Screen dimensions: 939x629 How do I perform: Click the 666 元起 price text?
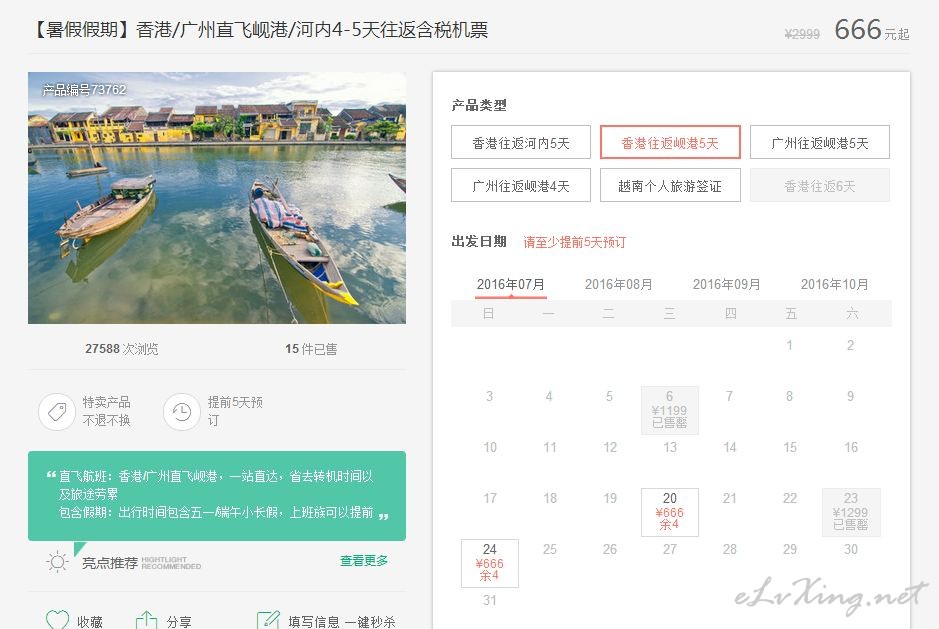coord(872,29)
